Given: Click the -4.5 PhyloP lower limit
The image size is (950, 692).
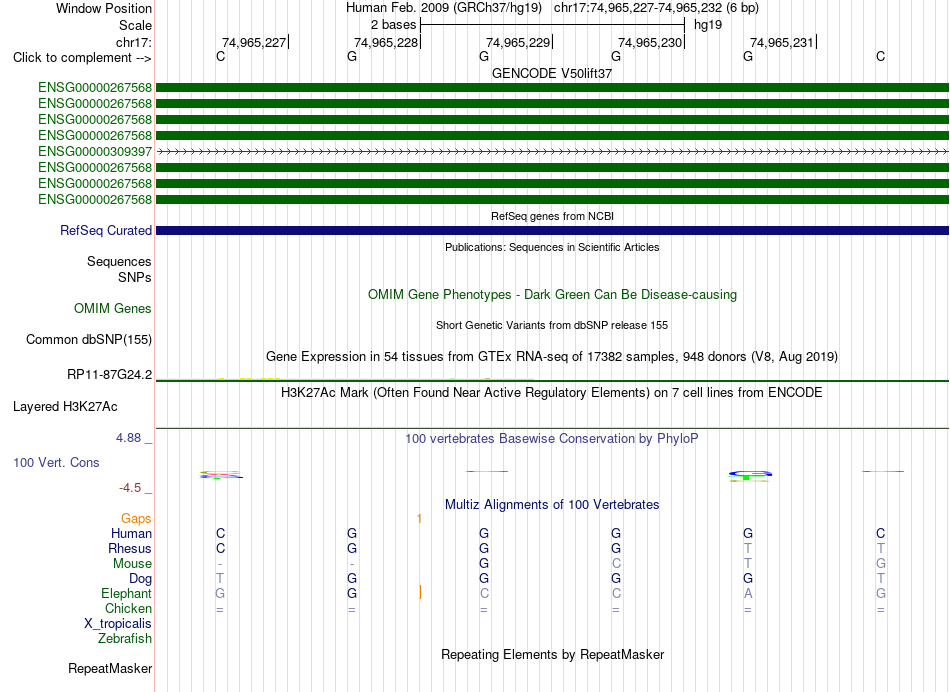Looking at the screenshot, I should pyautogui.click(x=130, y=488).
